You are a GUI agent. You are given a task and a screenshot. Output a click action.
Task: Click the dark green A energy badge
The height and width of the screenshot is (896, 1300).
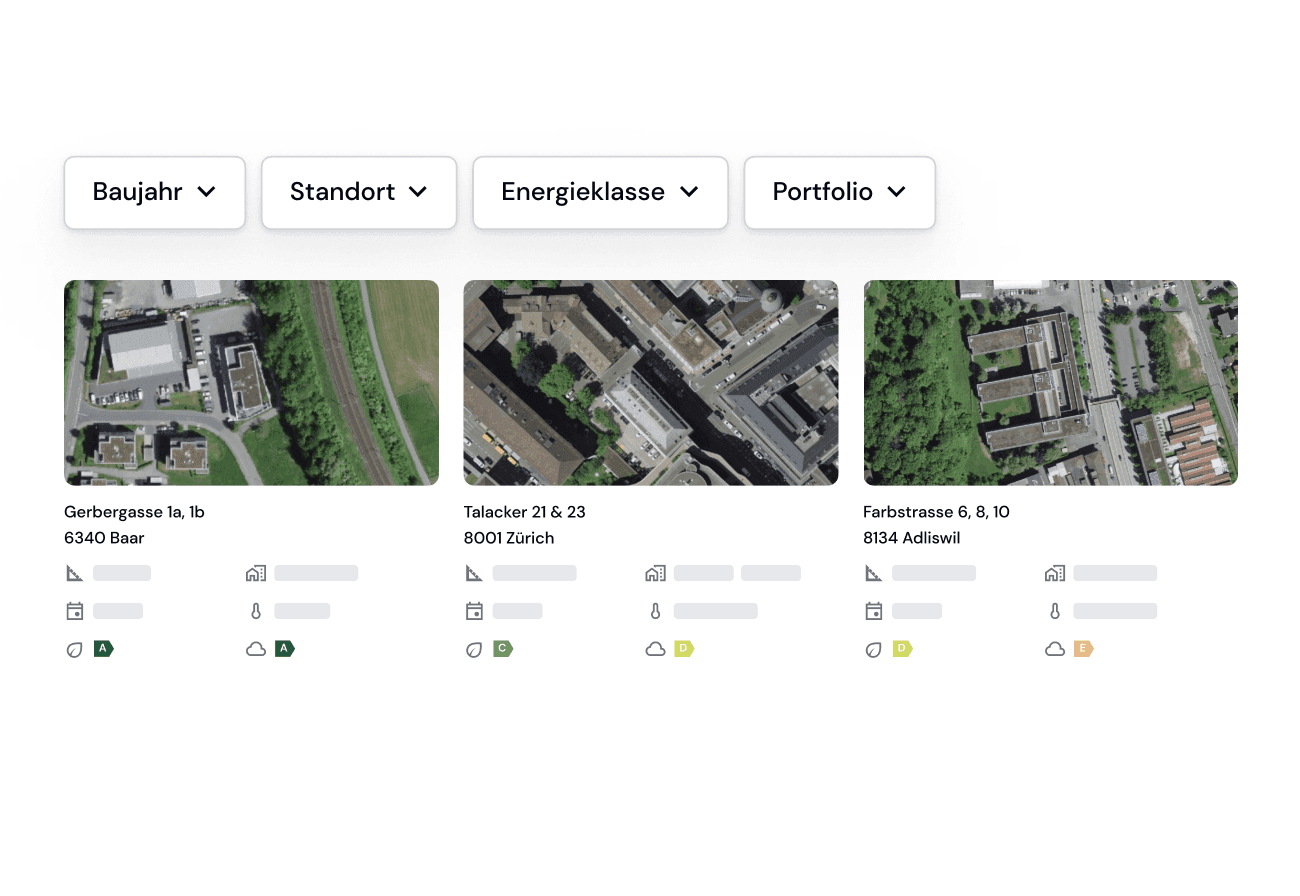click(x=103, y=649)
